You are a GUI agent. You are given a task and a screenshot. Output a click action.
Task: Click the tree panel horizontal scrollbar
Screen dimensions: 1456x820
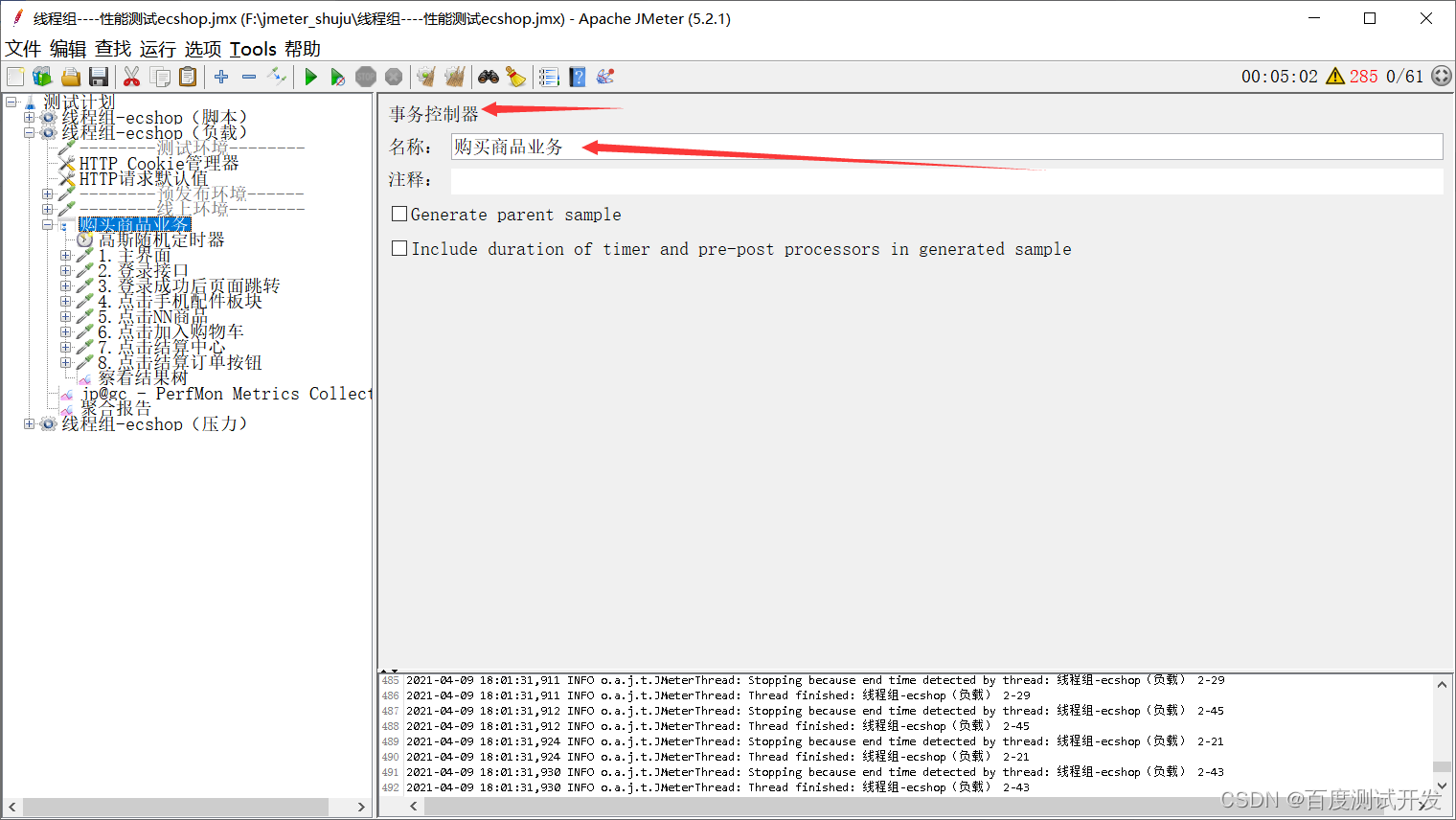[175, 808]
